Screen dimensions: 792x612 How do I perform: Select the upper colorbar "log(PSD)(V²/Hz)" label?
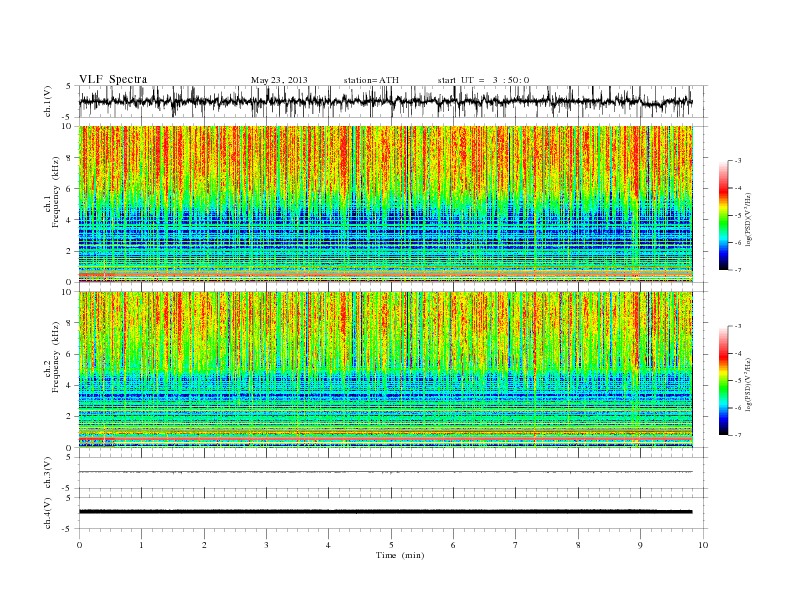(748, 218)
